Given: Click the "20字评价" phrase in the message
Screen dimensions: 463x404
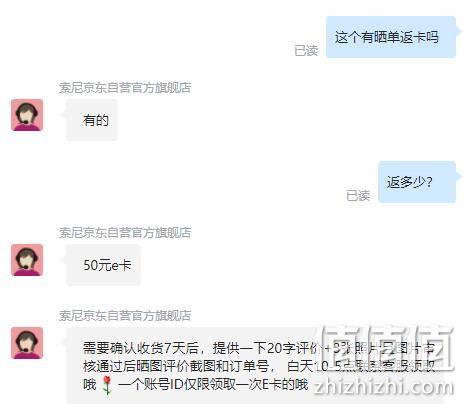Looking at the screenshot, I should coord(291,348).
